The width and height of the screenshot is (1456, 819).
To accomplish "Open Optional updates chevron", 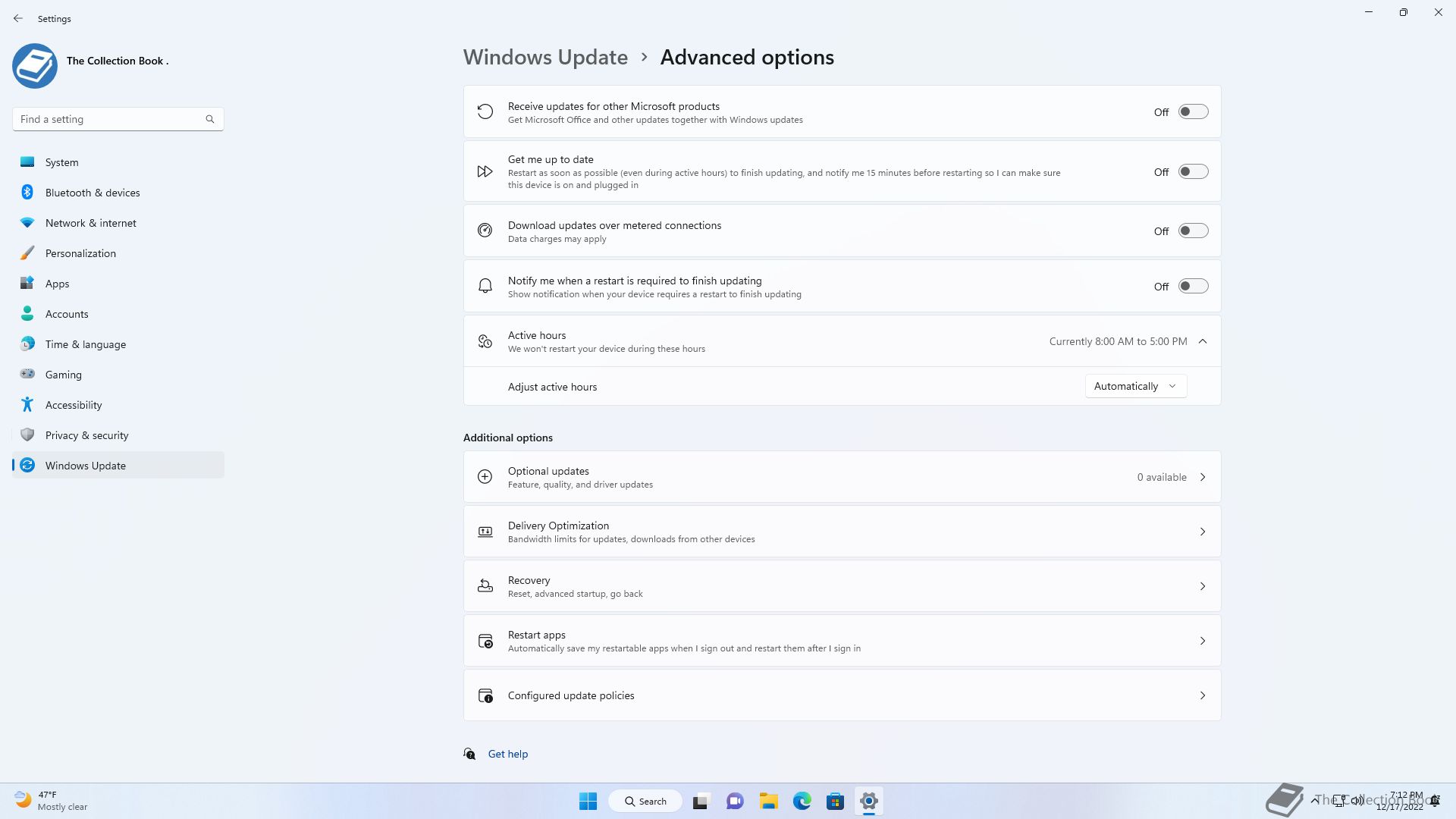I will [1203, 477].
